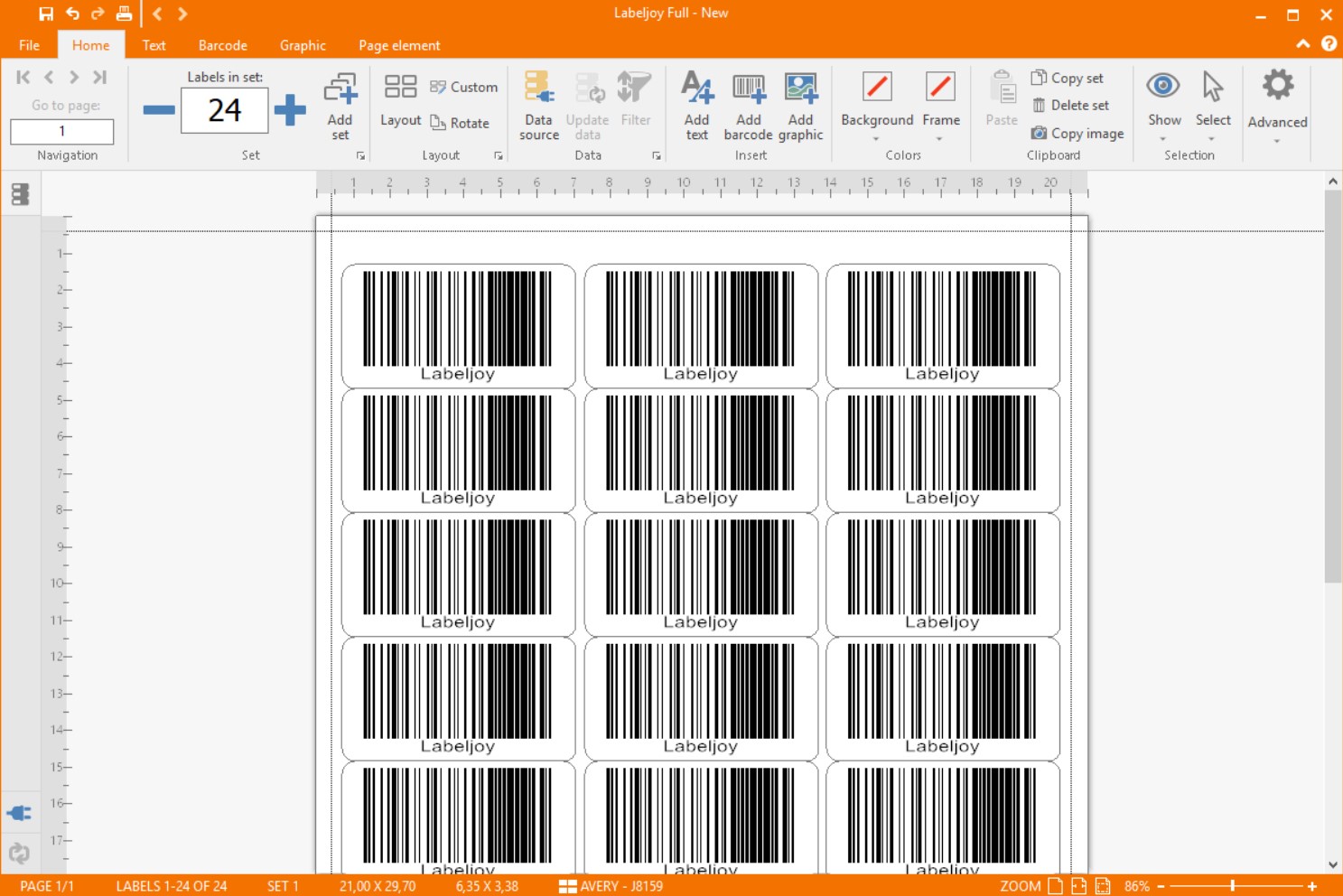Click the Labels in set value field
The image size is (1343, 896).
point(225,110)
